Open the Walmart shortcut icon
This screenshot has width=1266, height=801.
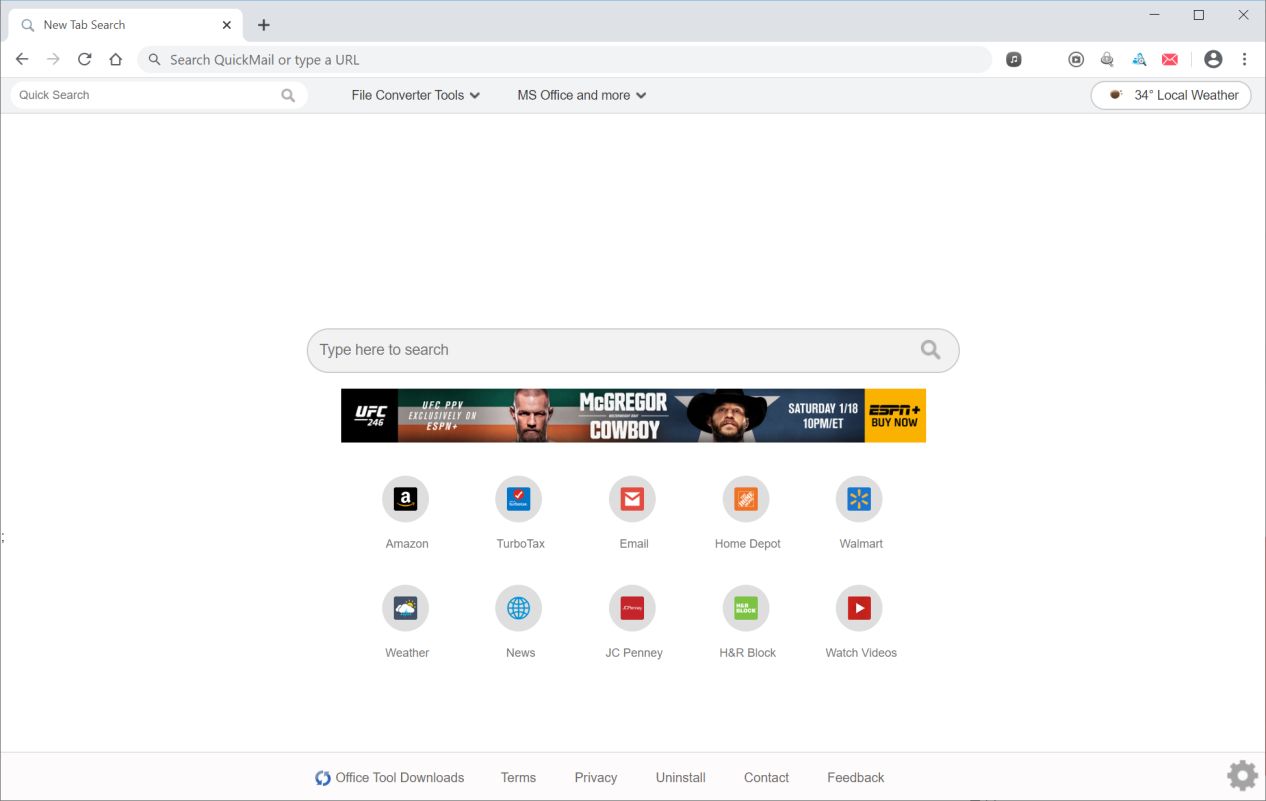(859, 499)
